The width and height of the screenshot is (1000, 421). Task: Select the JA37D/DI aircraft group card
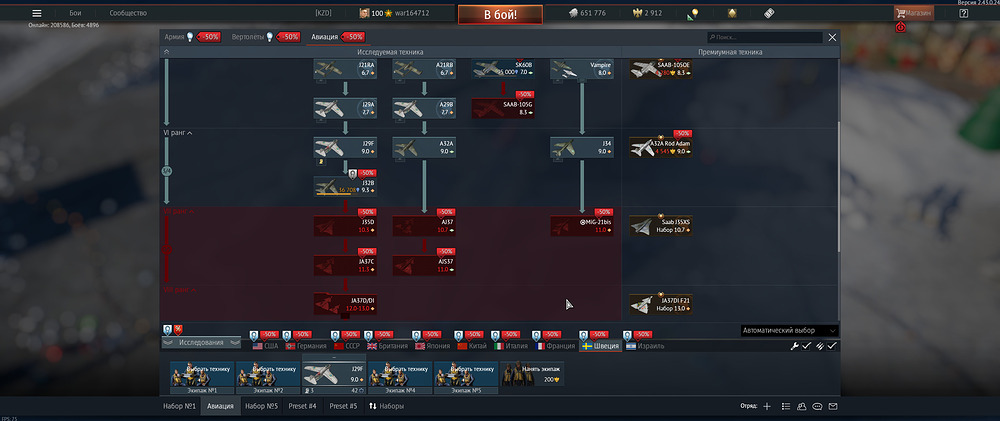pyautogui.click(x=345, y=304)
